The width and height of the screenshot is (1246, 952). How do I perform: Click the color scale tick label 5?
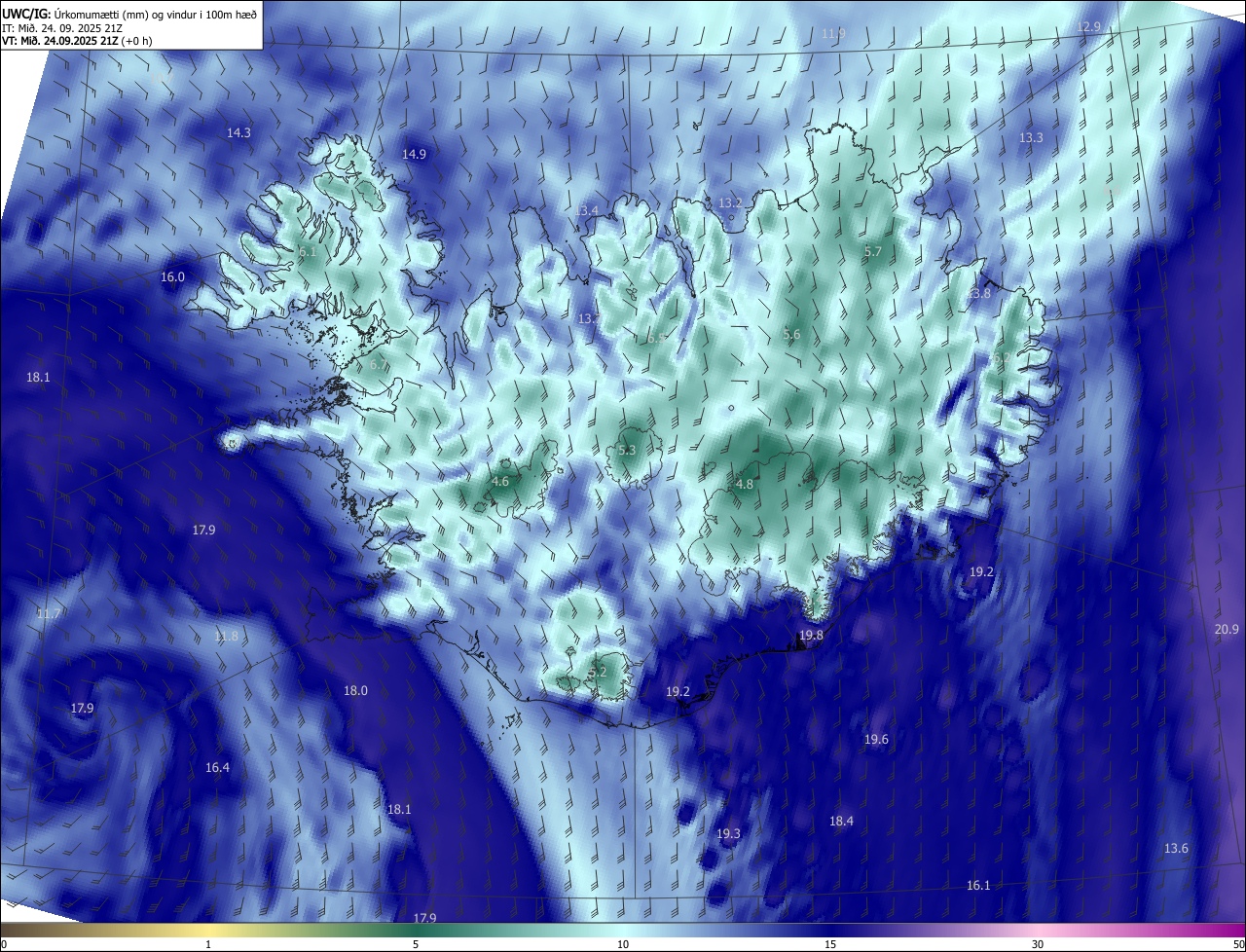416,945
